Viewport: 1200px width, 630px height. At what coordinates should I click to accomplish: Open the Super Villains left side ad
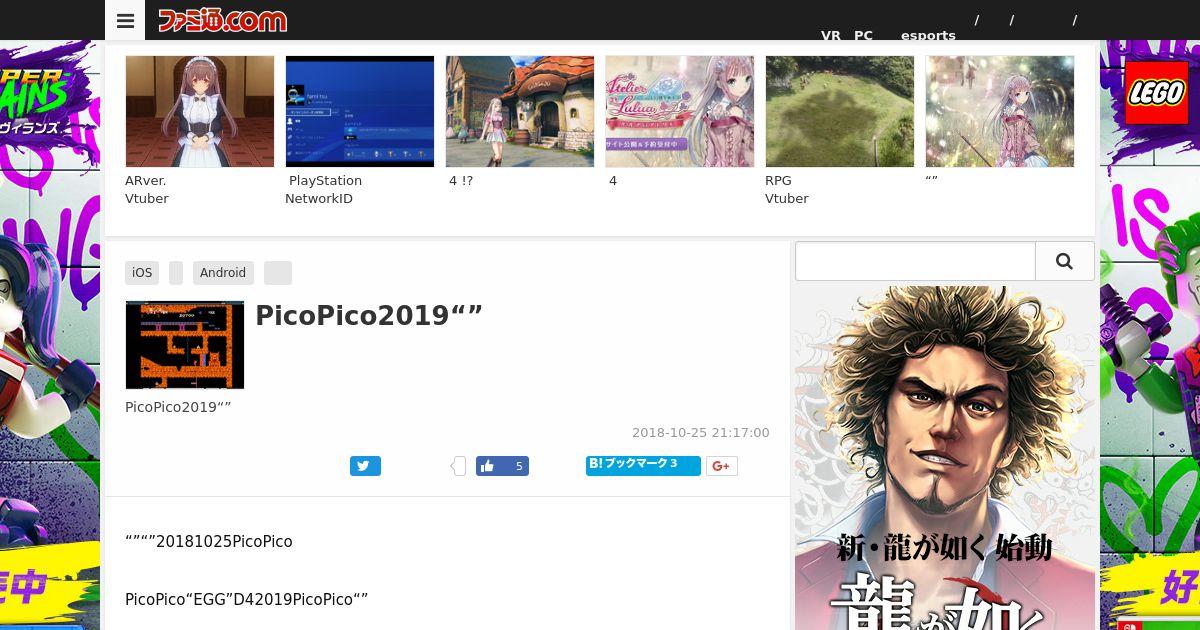(50, 335)
